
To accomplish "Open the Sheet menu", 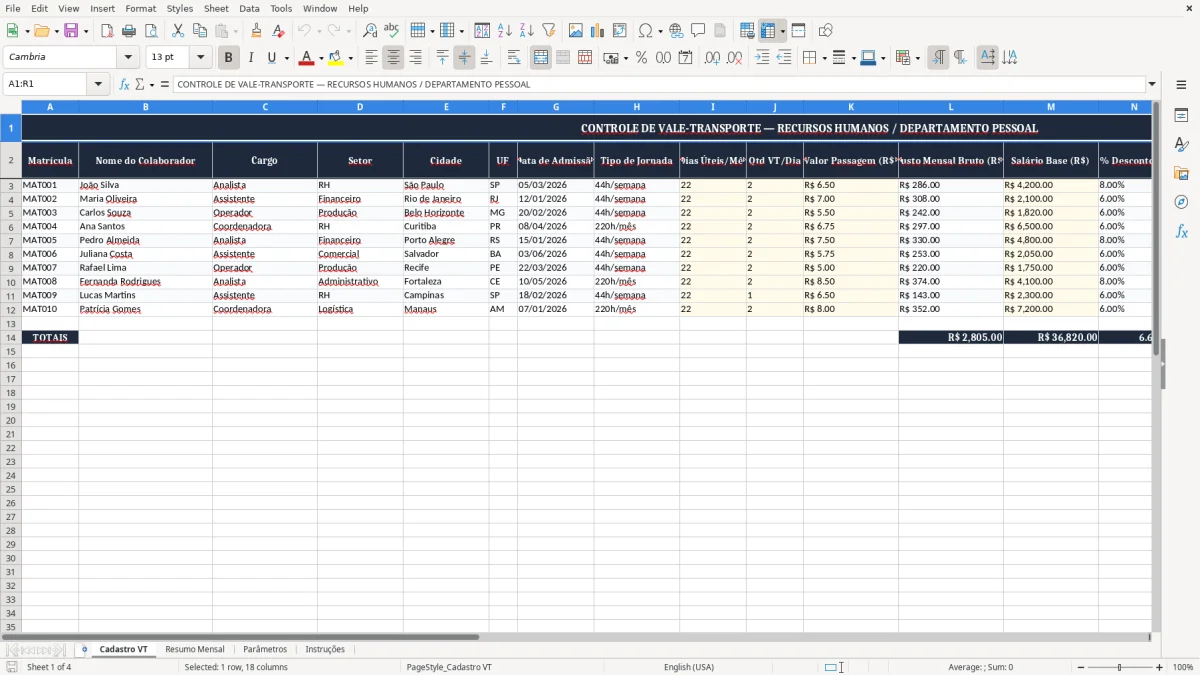I will click(216, 8).
